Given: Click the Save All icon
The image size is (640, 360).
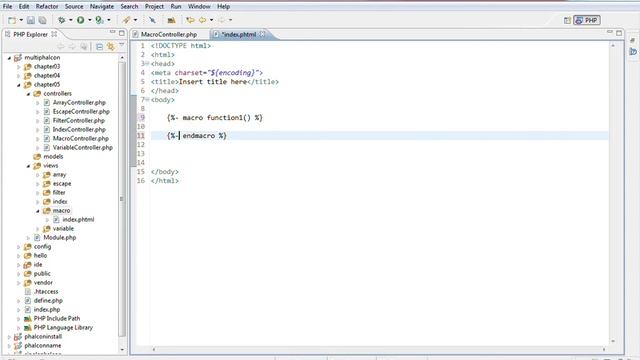Looking at the screenshot, I should (x=42, y=20).
